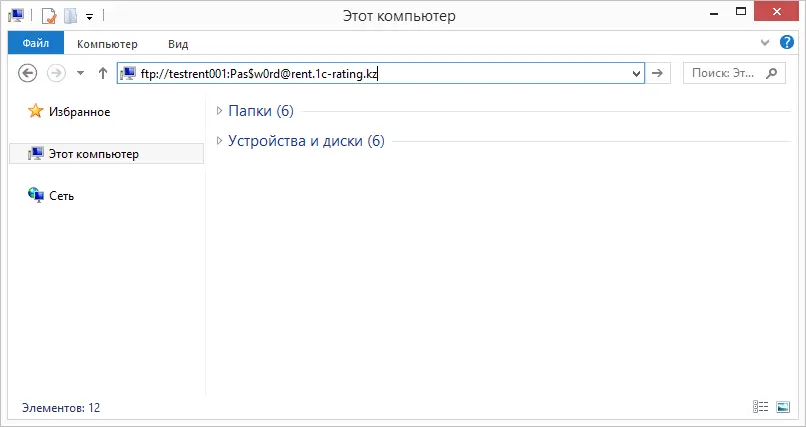Viewport: 806px width, 427px height.
Task: Click the Forward navigation arrow
Action: tap(57, 73)
